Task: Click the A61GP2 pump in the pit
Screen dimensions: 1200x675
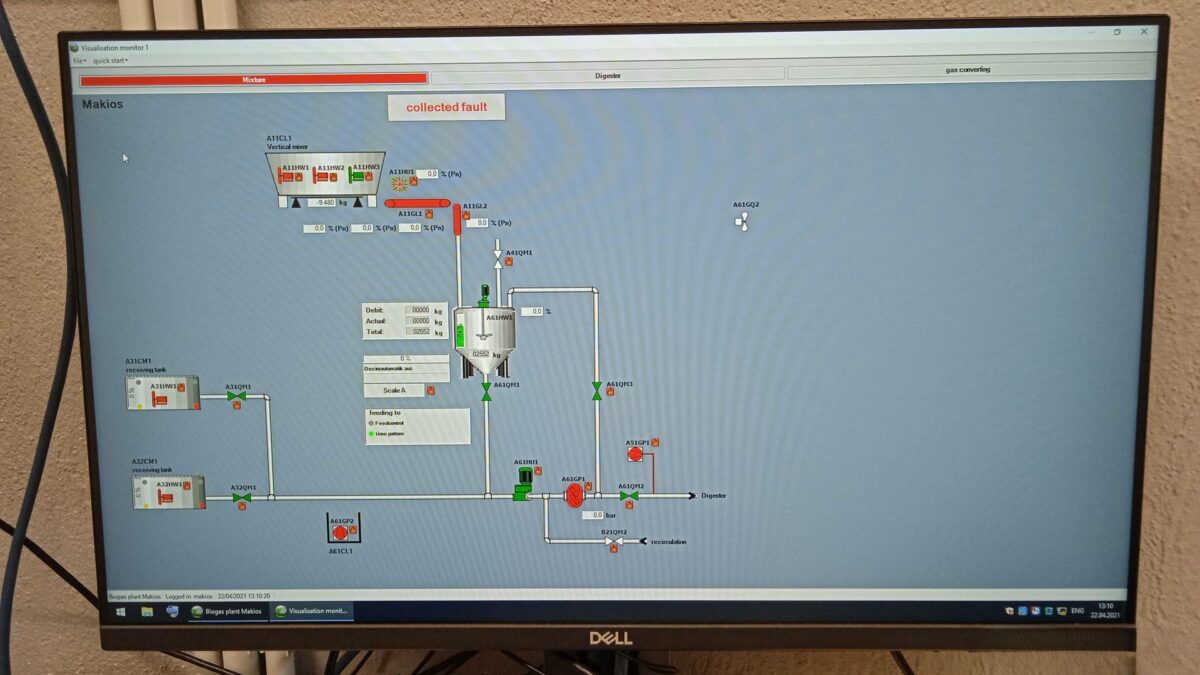Action: pos(340,532)
